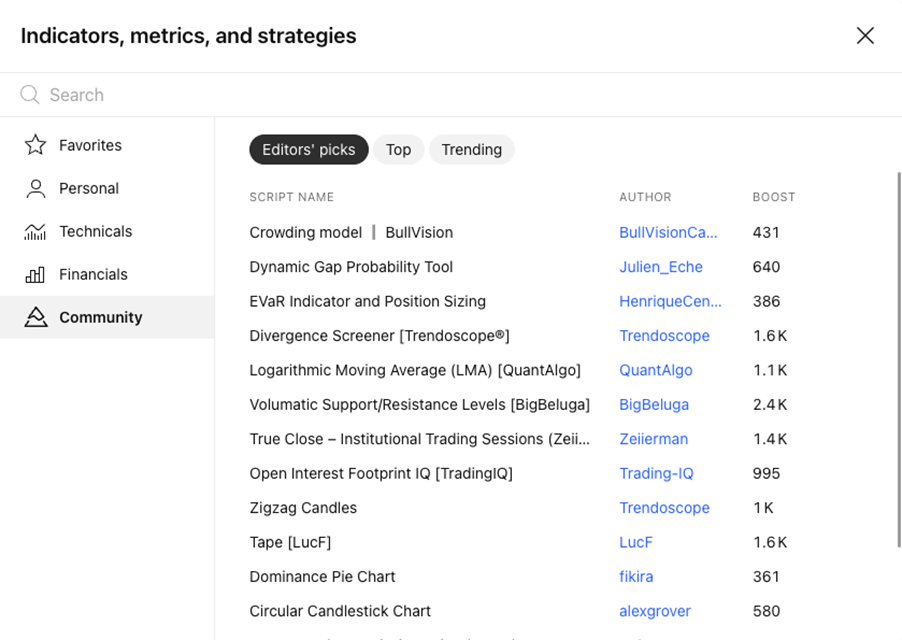Add Tape [LucF] script
This screenshot has height=640, width=902.
click(291, 542)
